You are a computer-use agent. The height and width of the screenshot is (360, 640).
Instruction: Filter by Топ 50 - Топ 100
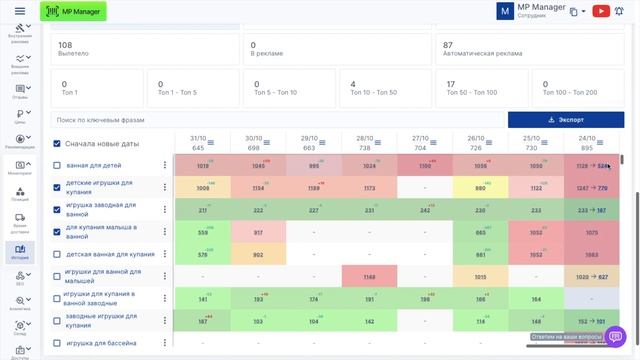click(x=482, y=88)
